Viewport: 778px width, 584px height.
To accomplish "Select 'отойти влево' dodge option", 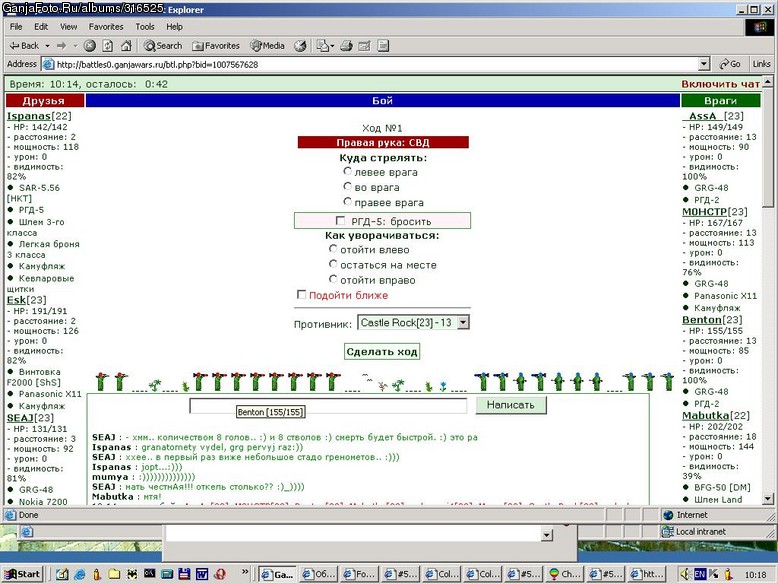I will point(333,249).
